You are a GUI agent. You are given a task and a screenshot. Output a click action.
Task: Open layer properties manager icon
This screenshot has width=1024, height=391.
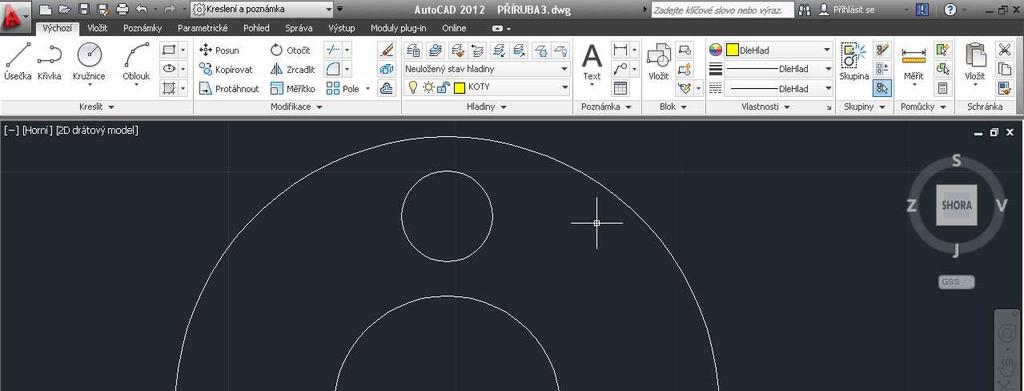pos(413,50)
